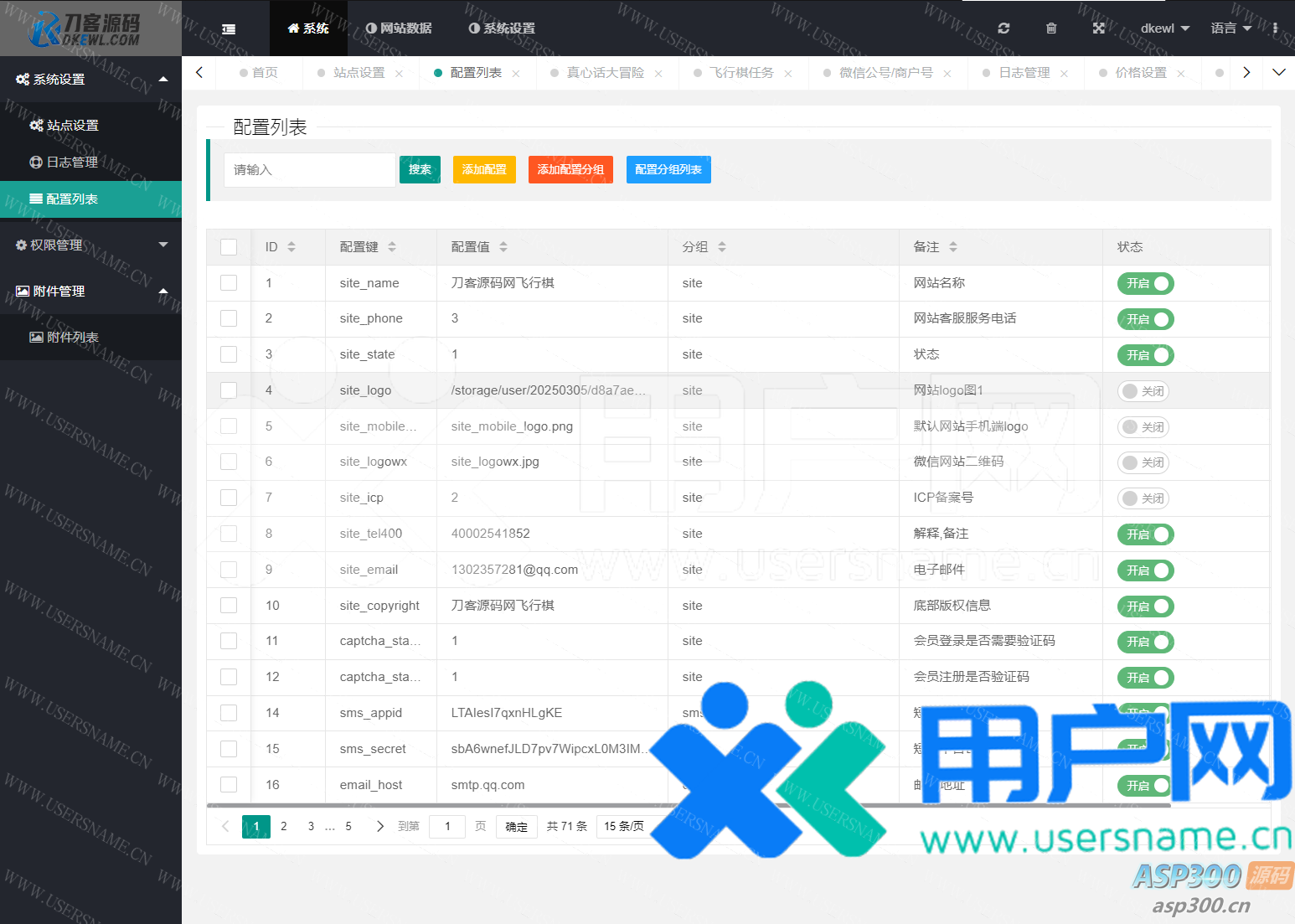
Task: Close the 飞行棋任务 tab
Action: pyautogui.click(x=788, y=74)
